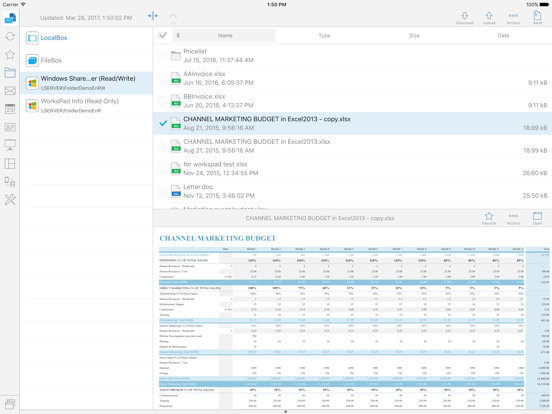
Task: Open the mail envelope icon in the sidebar
Action: click(x=10, y=91)
